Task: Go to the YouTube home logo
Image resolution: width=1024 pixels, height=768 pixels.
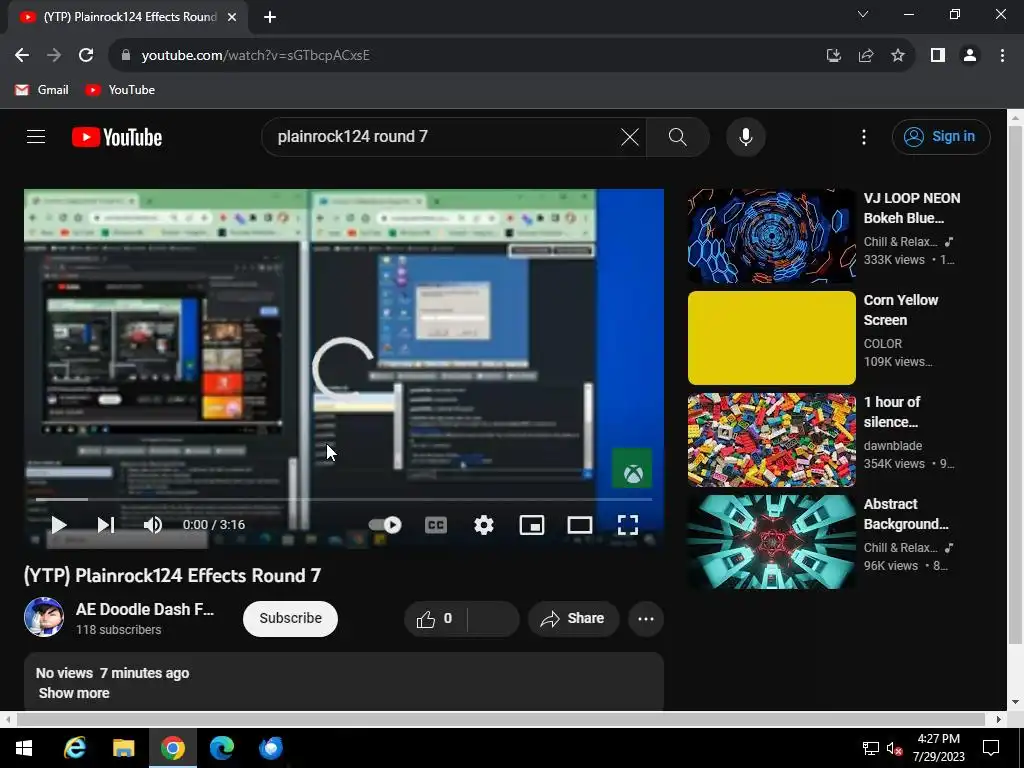Action: coord(117,137)
